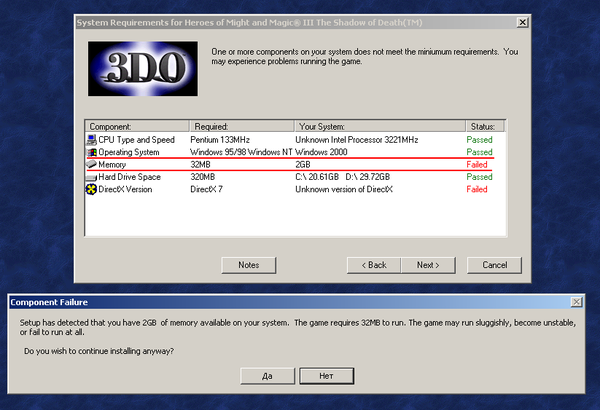600x410 pixels.
Task: Click the DirectX Version yellow icon
Action: click(91, 189)
